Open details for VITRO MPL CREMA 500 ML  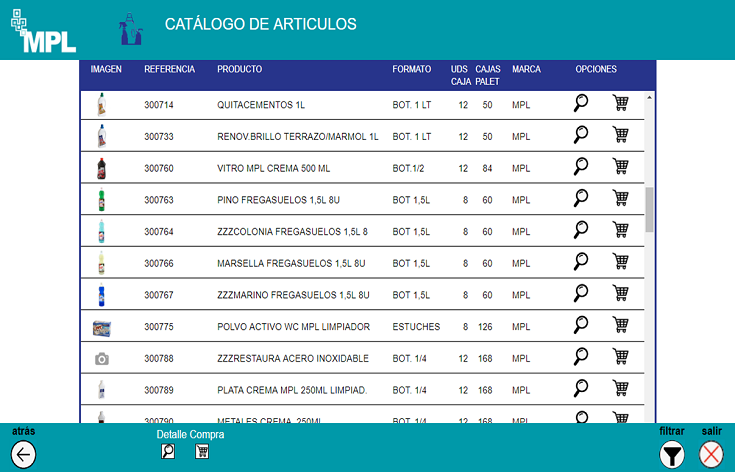[x=581, y=167]
